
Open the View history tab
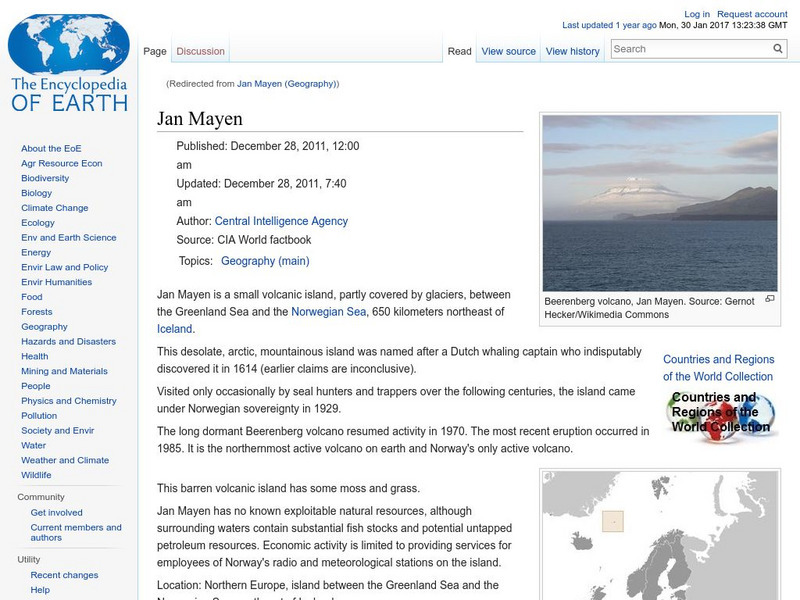click(572, 50)
